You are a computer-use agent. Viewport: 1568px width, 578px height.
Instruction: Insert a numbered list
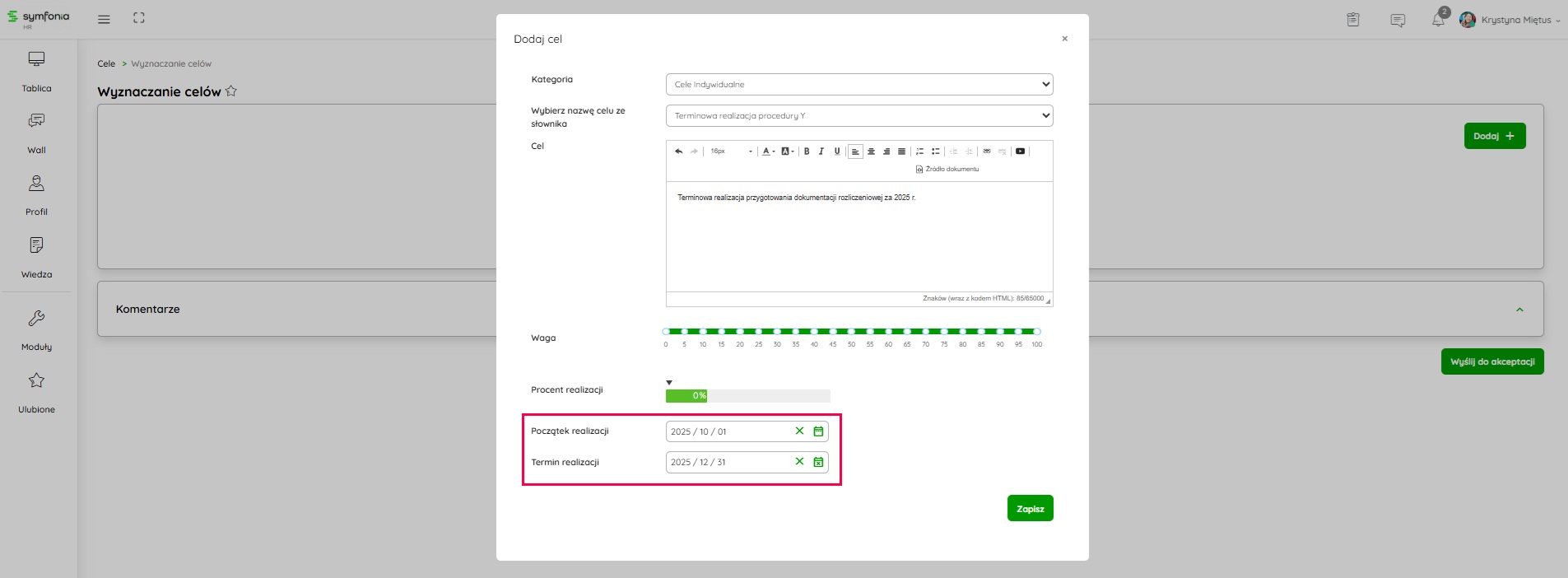920,151
